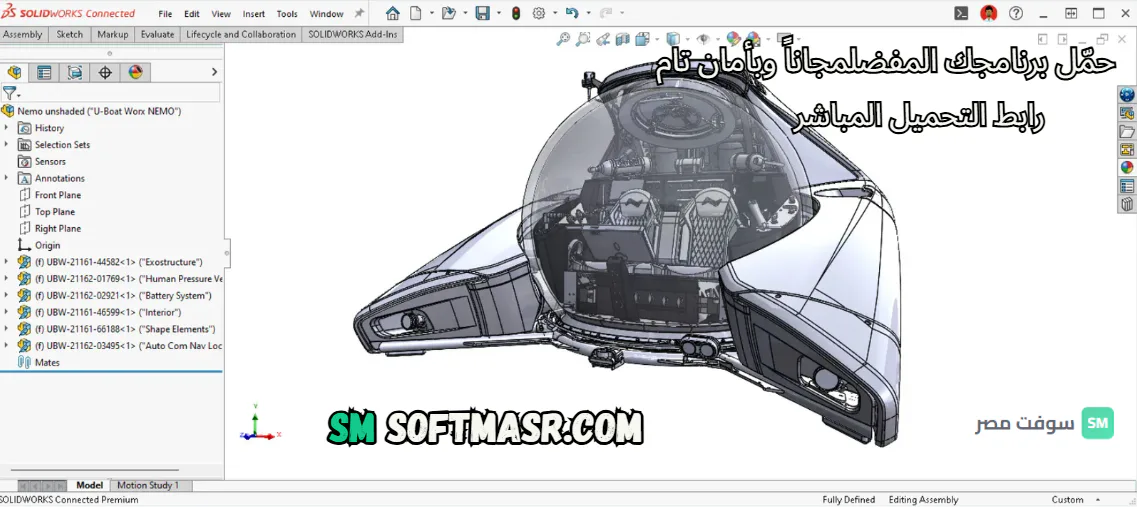Image resolution: width=1137 pixels, height=507 pixels.
Task: Open the Help question mark icon
Action: point(1016,13)
